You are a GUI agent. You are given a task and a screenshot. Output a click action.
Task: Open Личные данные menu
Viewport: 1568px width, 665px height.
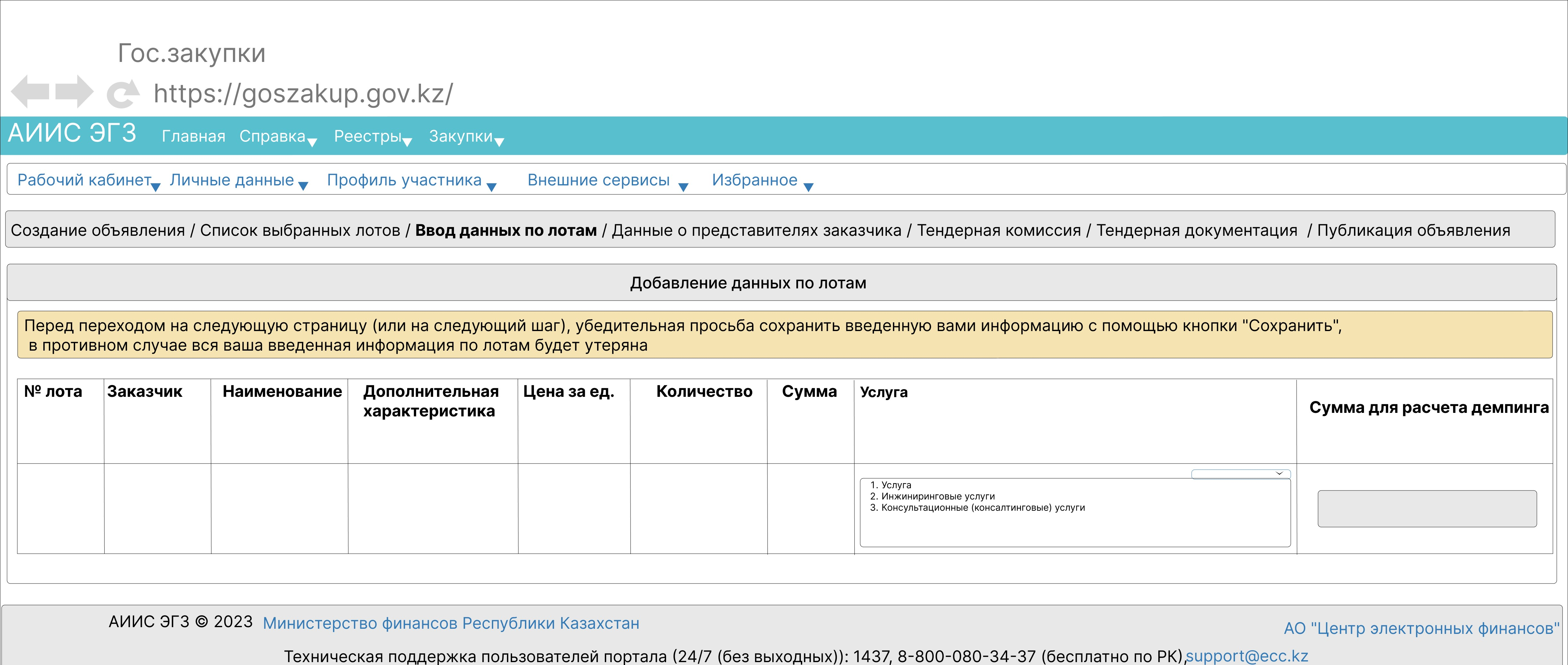[232, 180]
